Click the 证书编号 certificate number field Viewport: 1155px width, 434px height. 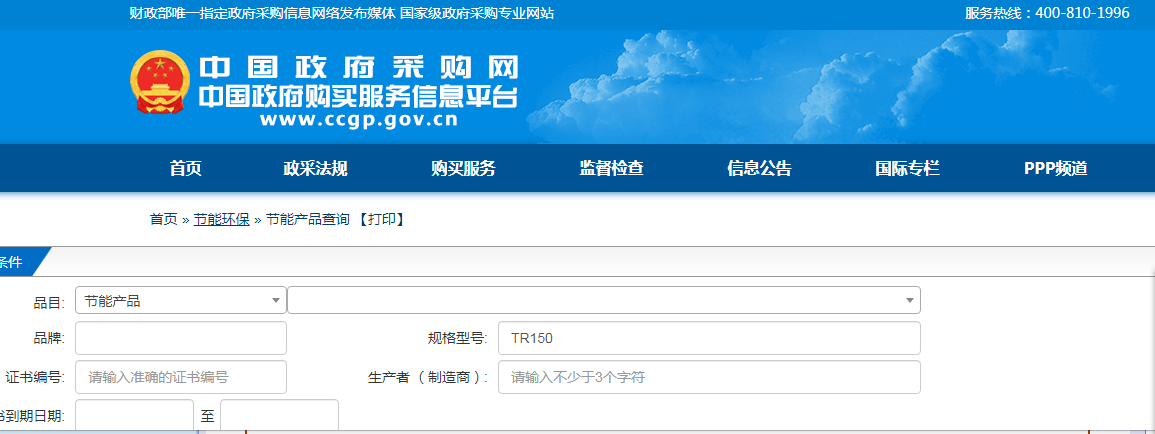tap(180, 377)
